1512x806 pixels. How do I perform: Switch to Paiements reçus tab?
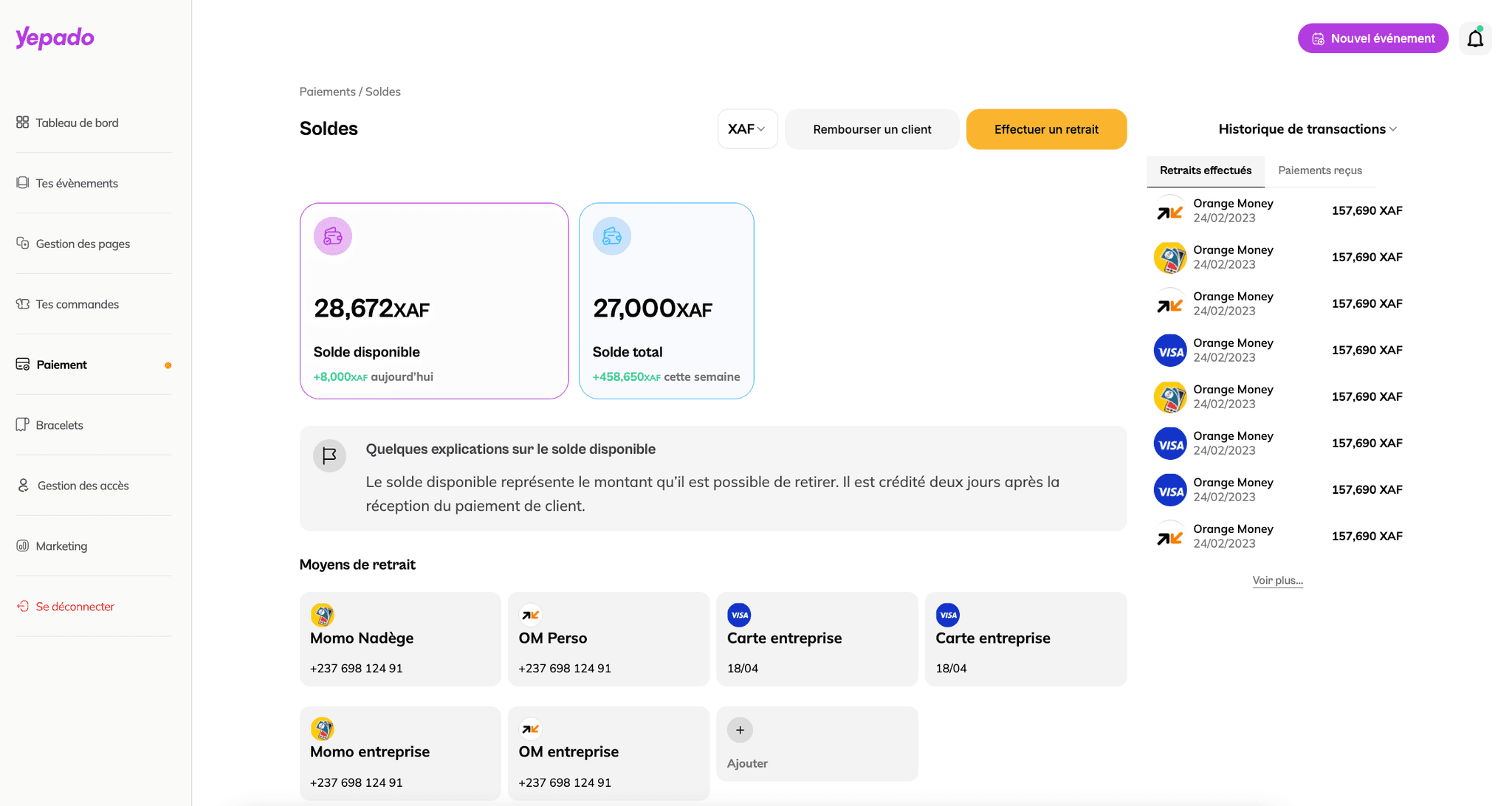(x=1320, y=170)
